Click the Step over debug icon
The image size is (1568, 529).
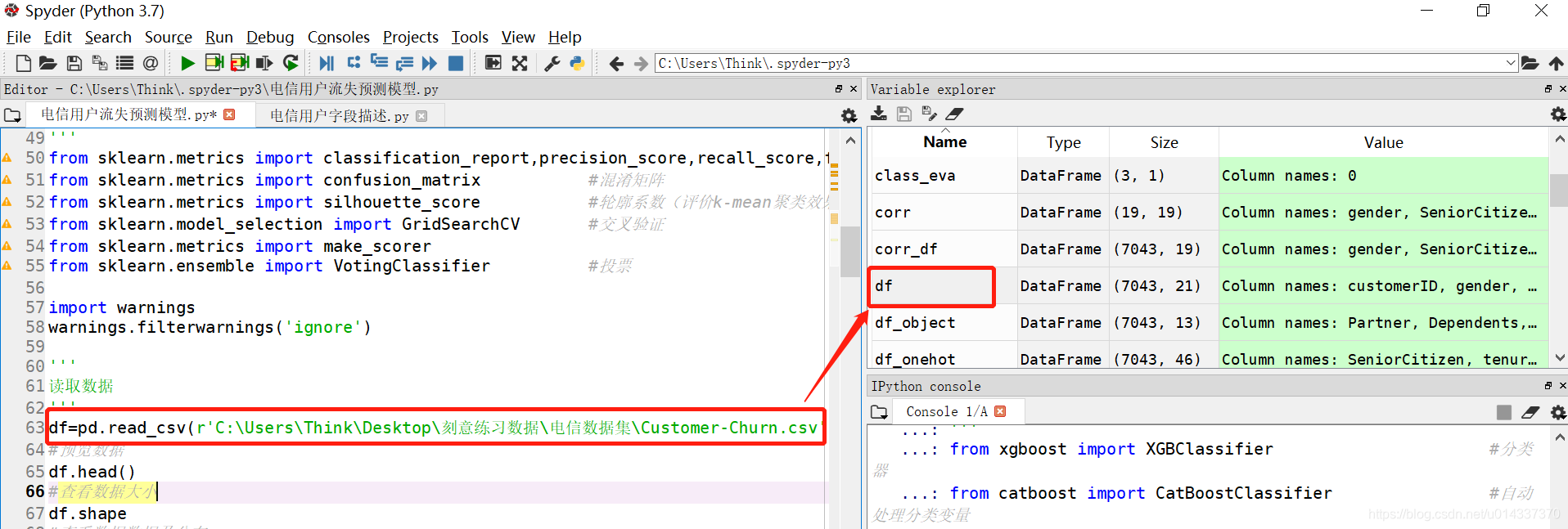[354, 62]
